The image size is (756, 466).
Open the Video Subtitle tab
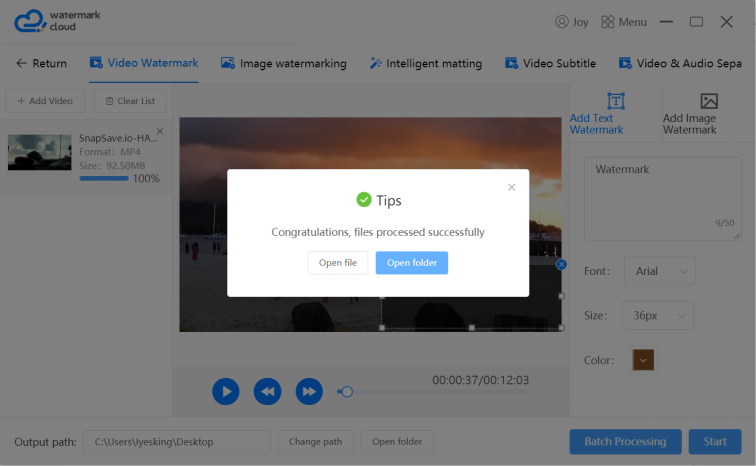click(x=550, y=63)
